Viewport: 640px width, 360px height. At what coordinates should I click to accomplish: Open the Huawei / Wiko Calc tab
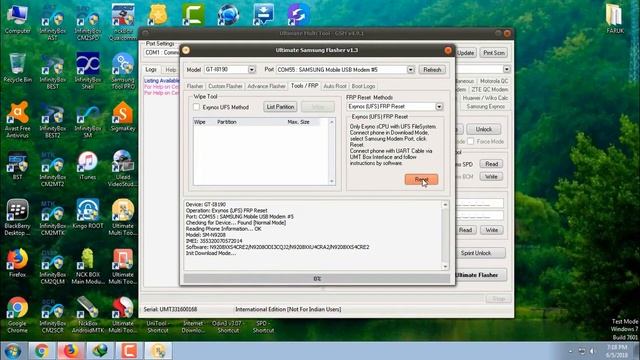(x=485, y=98)
